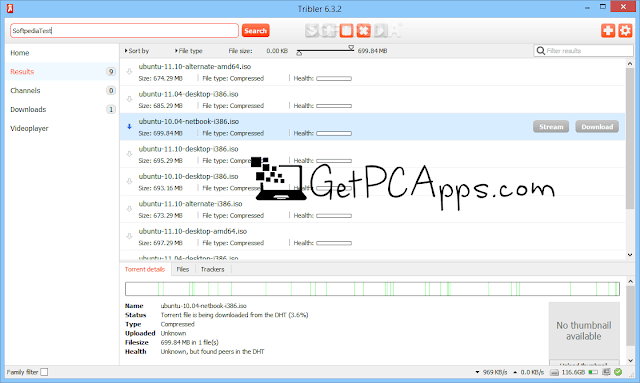The height and width of the screenshot is (383, 640).
Task: Click the red X remove icon in toolbar
Action: click(x=363, y=31)
